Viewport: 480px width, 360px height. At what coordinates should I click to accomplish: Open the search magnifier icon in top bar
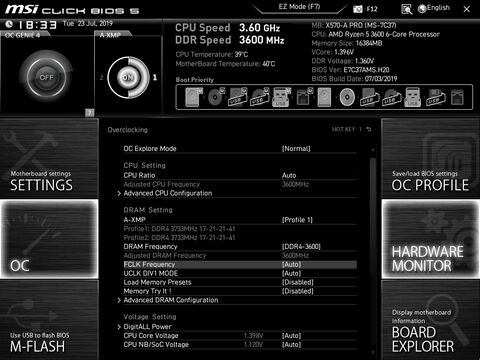coord(406,9)
